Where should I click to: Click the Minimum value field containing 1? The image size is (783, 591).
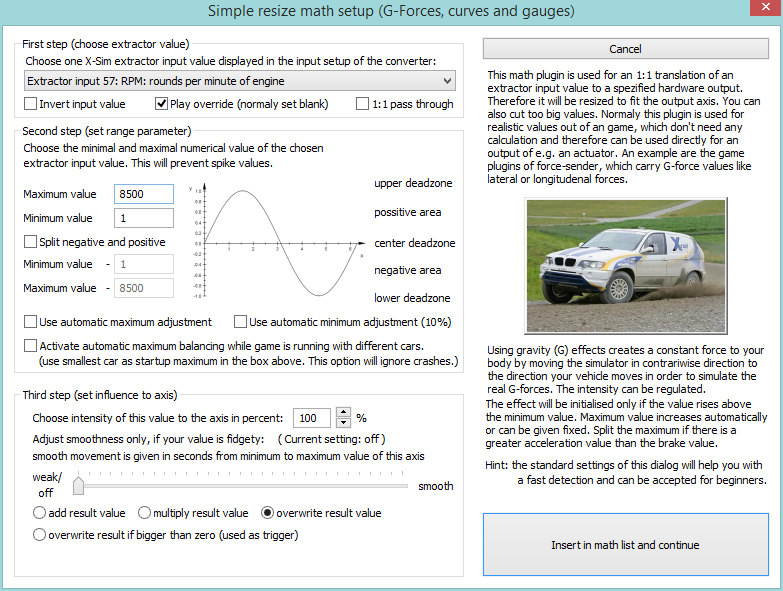pyautogui.click(x=144, y=218)
